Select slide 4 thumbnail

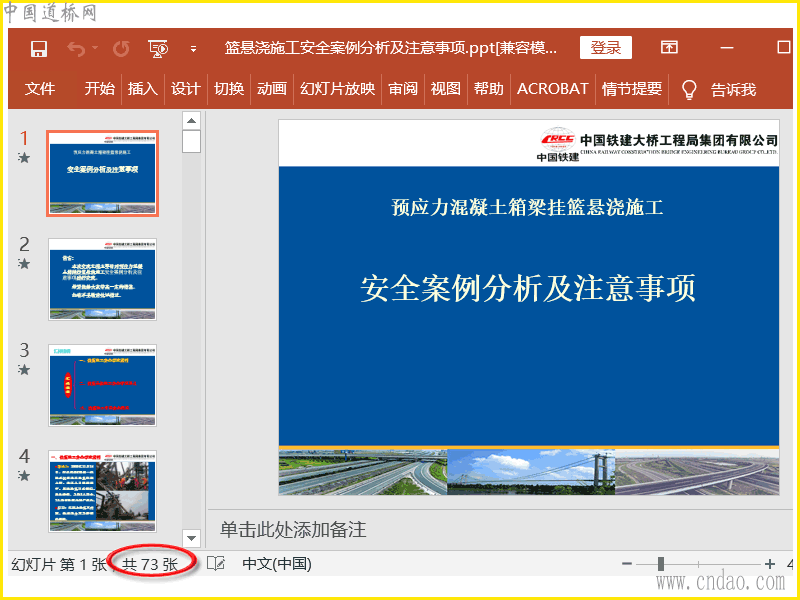103,491
